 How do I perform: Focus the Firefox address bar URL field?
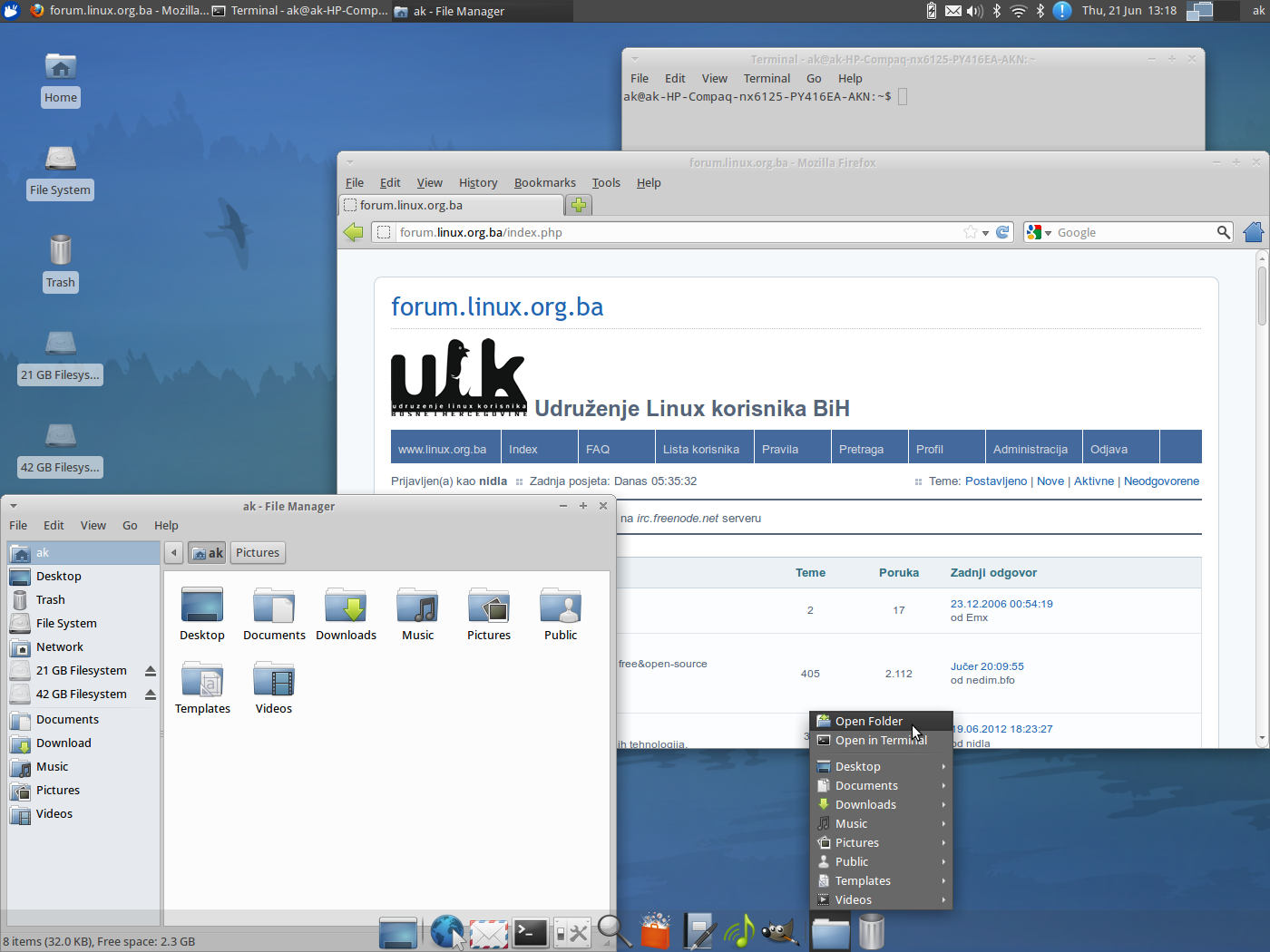tap(680, 232)
